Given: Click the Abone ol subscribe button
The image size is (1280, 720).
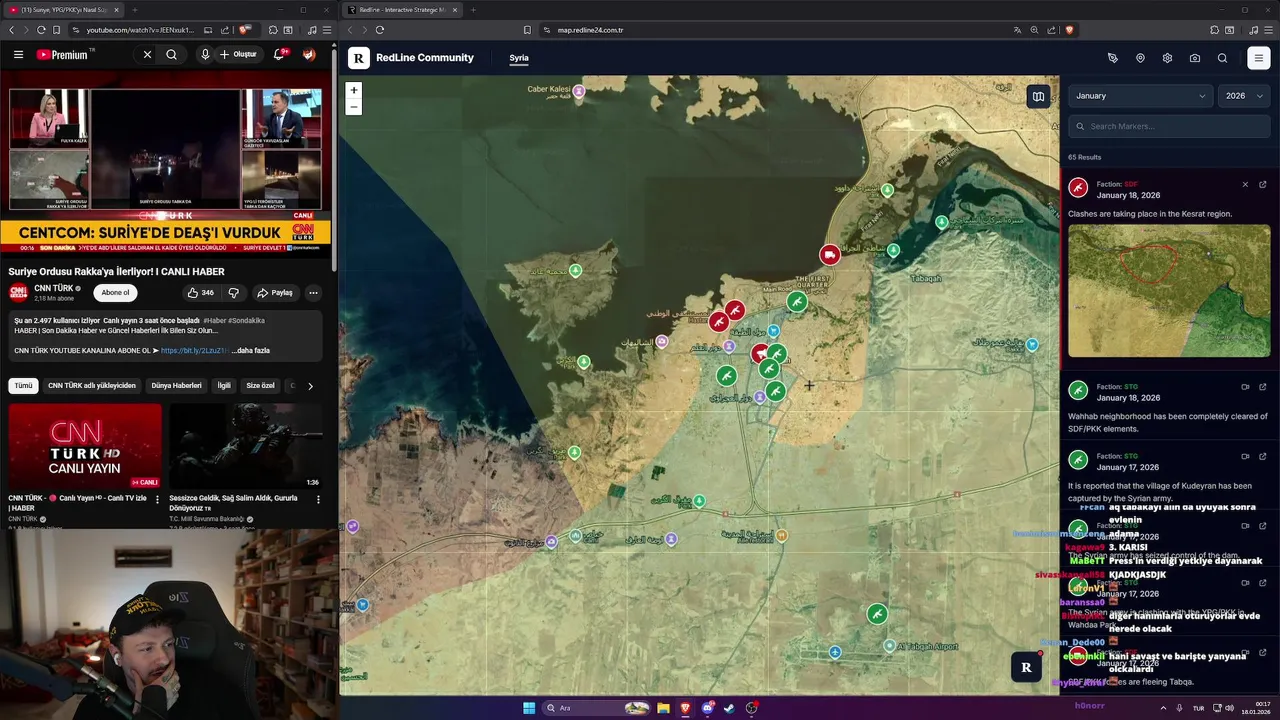Looking at the screenshot, I should pyautogui.click(x=115, y=293).
